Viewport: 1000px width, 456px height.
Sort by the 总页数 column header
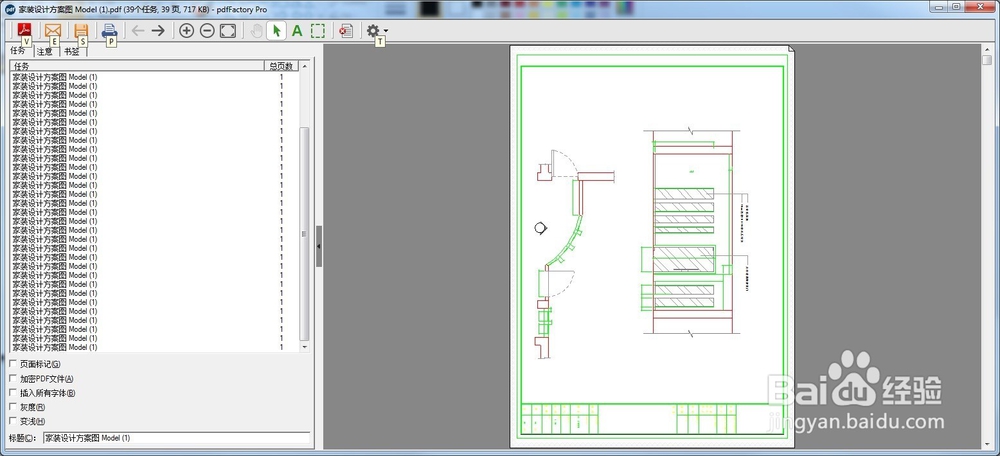(x=281, y=66)
